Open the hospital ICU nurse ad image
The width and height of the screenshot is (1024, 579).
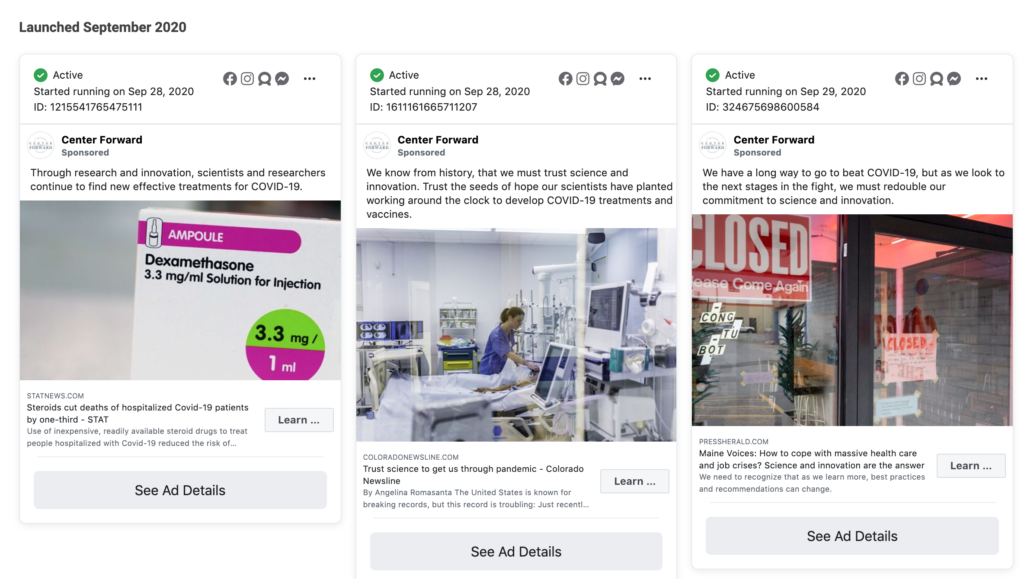(x=516, y=335)
